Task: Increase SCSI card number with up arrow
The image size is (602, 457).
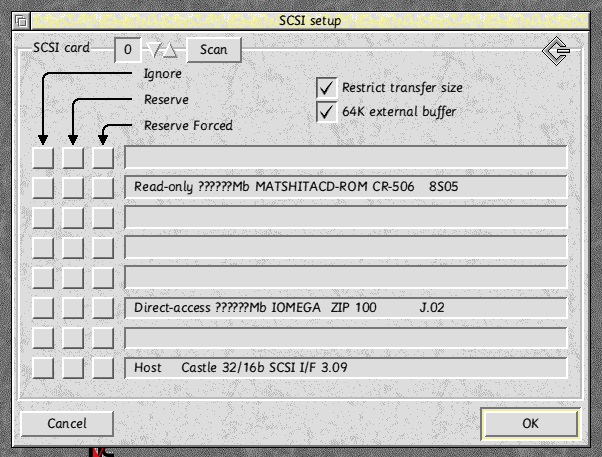Action: pyautogui.click(x=169, y=50)
